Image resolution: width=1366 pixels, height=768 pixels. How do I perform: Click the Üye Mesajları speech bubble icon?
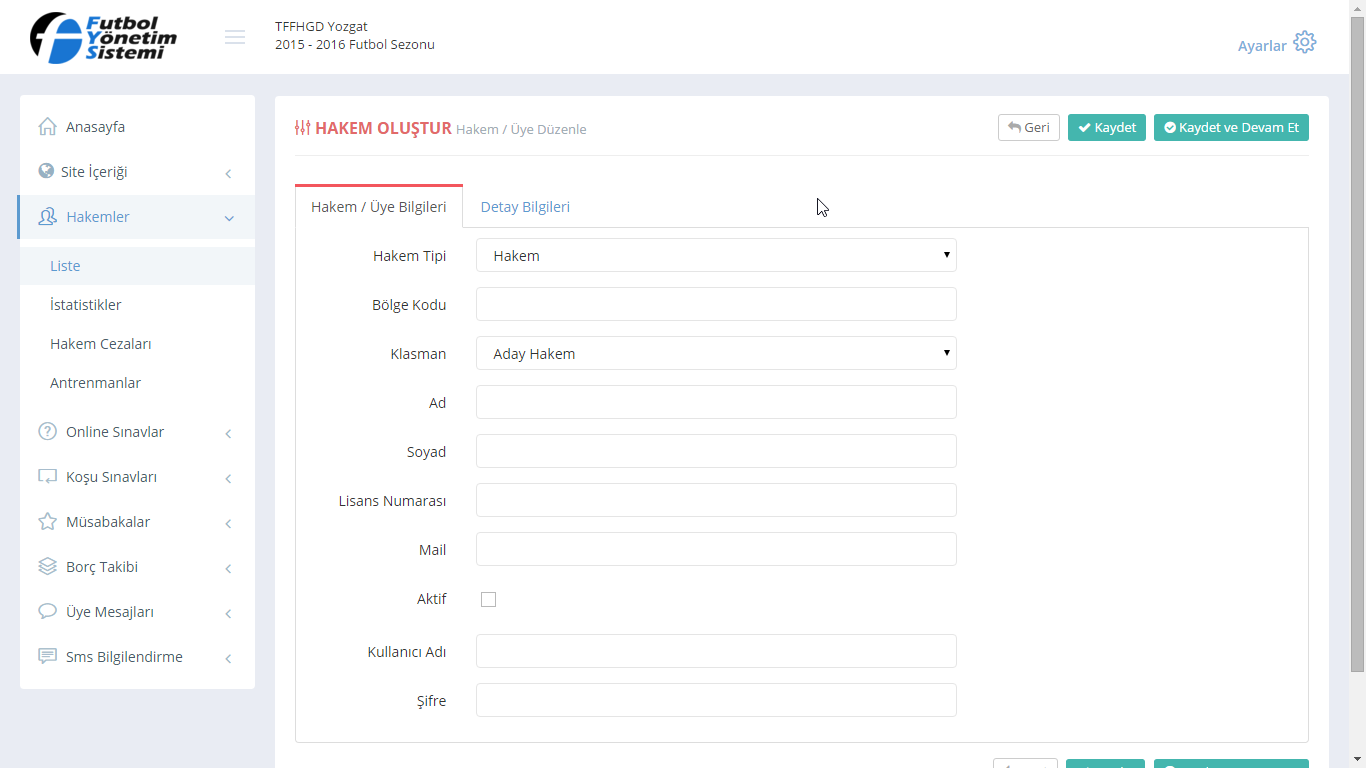click(47, 612)
